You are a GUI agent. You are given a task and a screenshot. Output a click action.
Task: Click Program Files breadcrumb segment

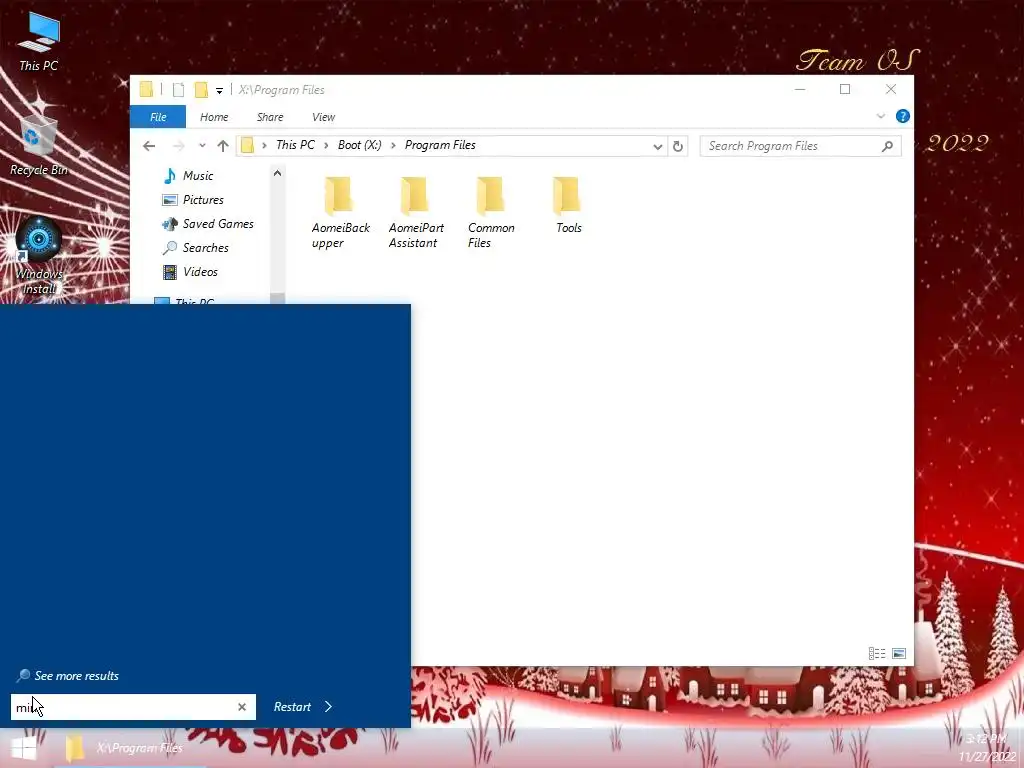pos(440,145)
